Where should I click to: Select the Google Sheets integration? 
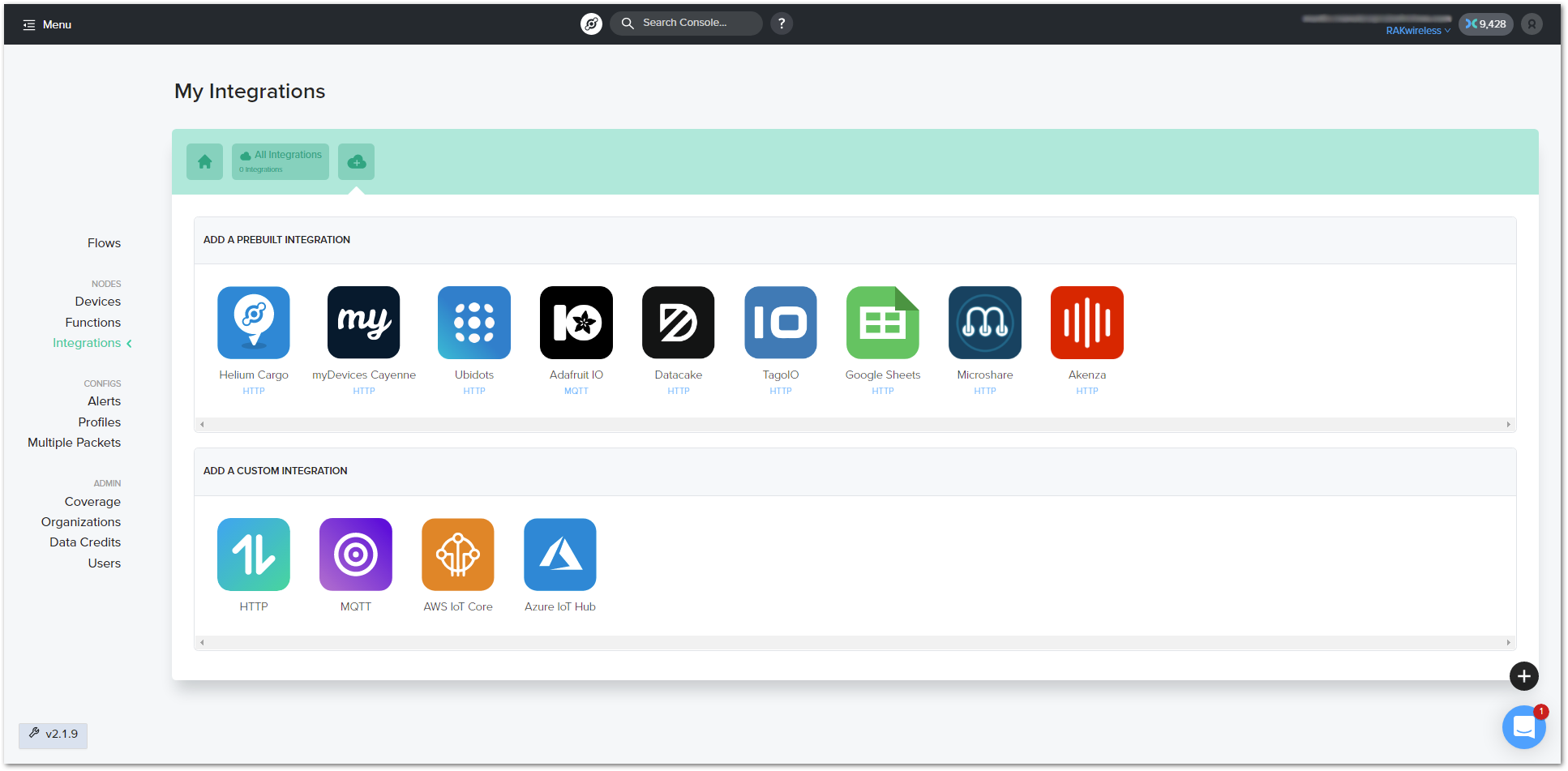[883, 323]
